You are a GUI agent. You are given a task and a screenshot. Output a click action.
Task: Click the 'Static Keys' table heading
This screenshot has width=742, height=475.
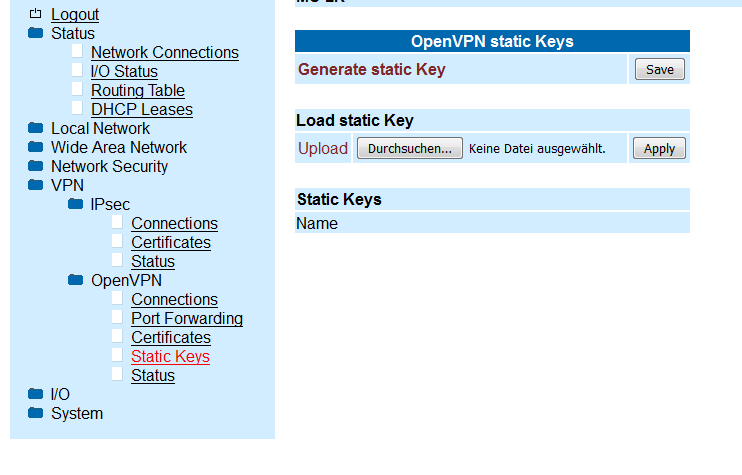click(x=339, y=199)
